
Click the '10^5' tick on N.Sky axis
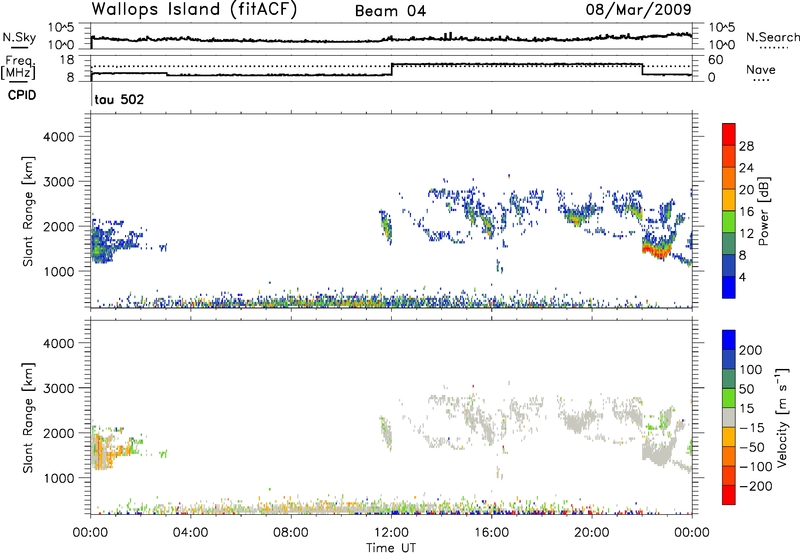click(x=61, y=27)
